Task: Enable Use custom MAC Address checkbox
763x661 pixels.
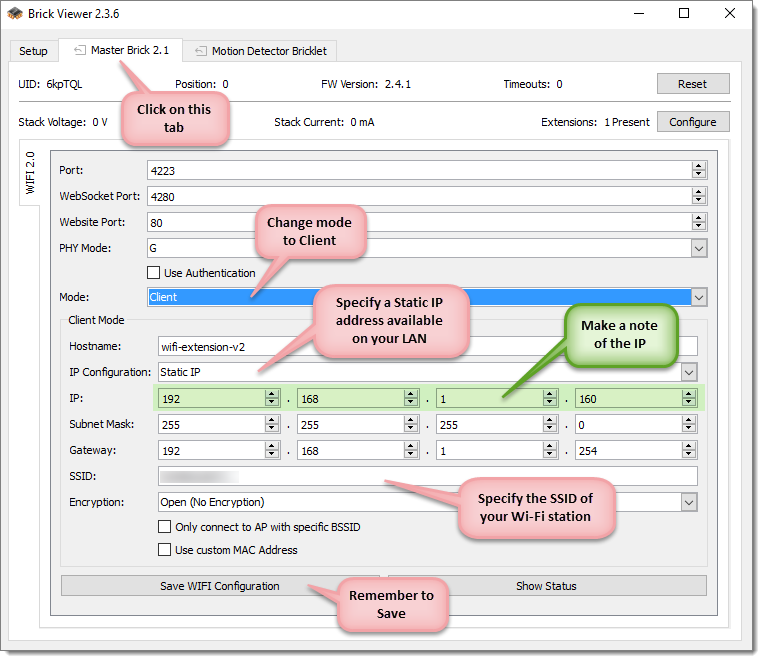Action: coord(164,550)
